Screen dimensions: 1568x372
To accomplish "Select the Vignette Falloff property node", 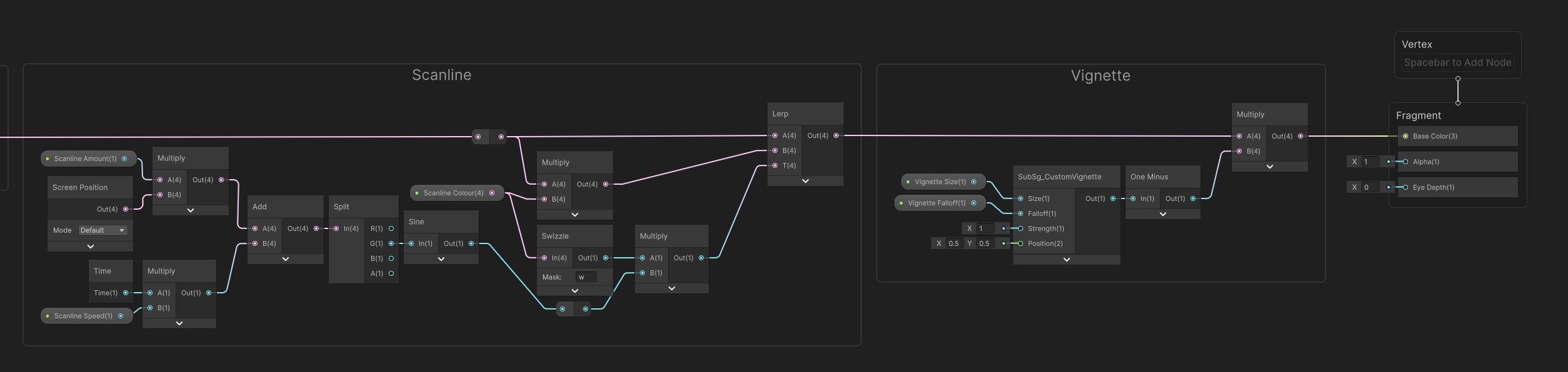I will pyautogui.click(x=940, y=203).
